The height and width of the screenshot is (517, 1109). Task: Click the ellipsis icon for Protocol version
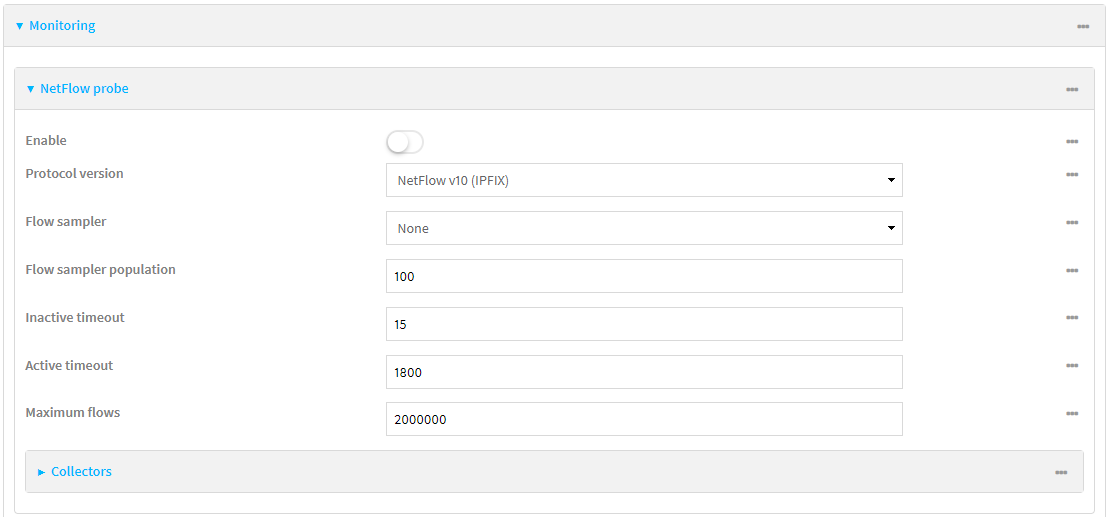pos(1071,174)
